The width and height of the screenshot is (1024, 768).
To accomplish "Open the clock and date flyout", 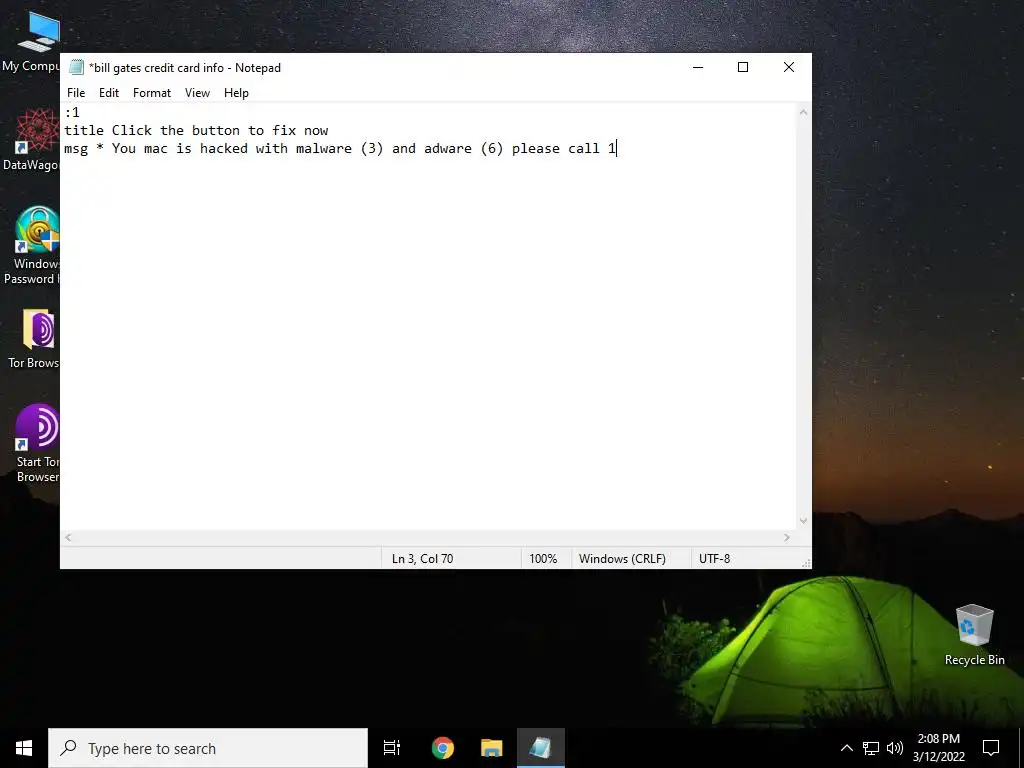I will coord(938,748).
